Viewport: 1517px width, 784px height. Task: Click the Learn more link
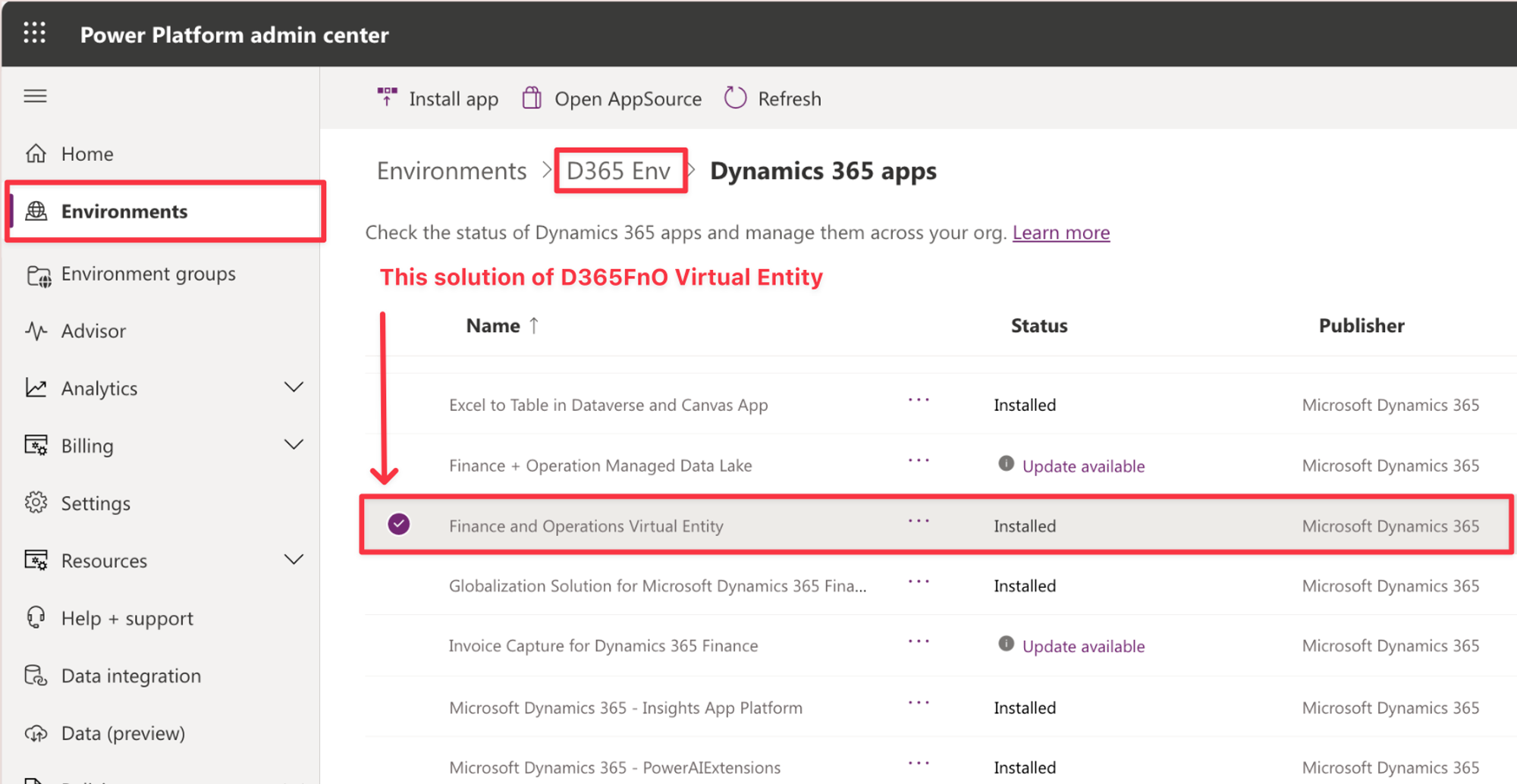click(x=1060, y=233)
